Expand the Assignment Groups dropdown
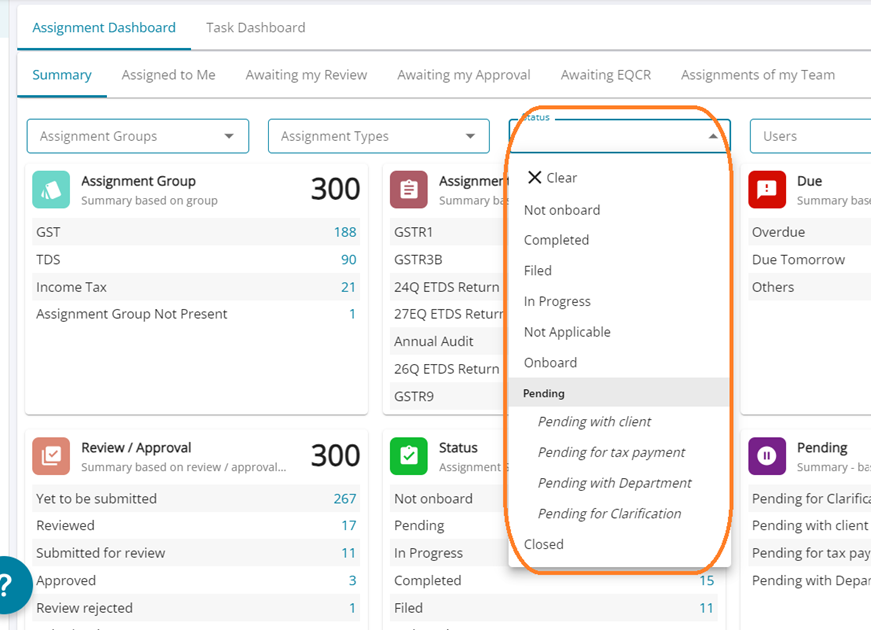Viewport: 871px width, 630px height. click(229, 136)
